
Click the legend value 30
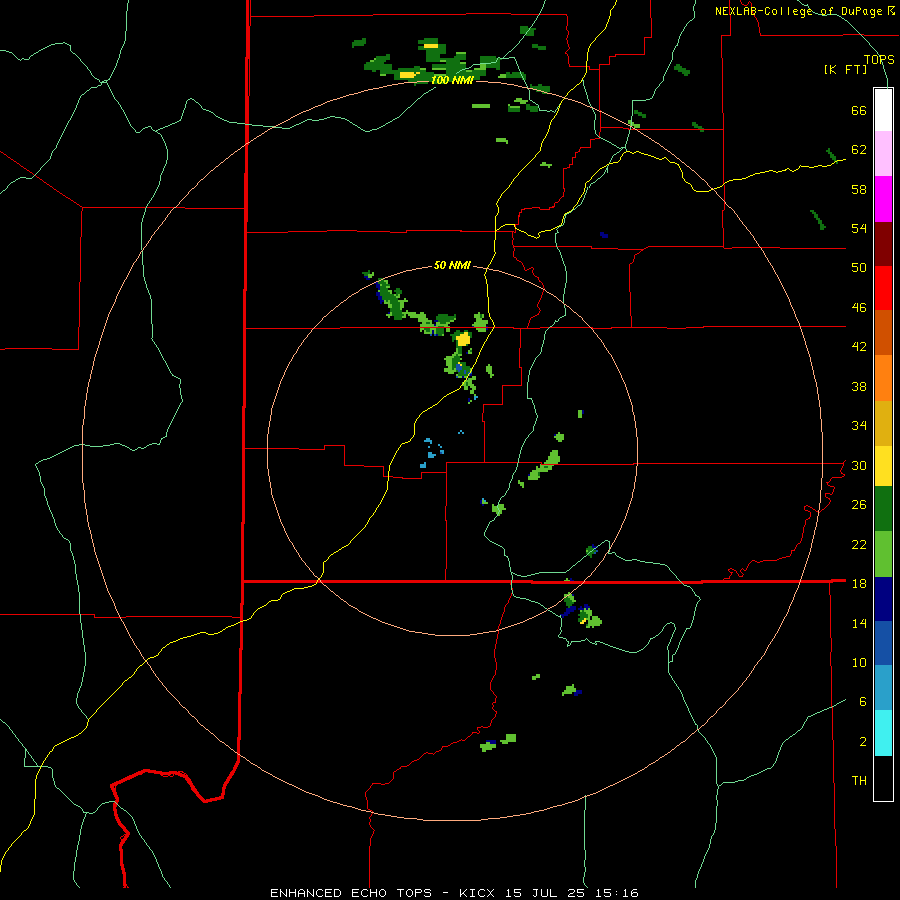(x=859, y=465)
